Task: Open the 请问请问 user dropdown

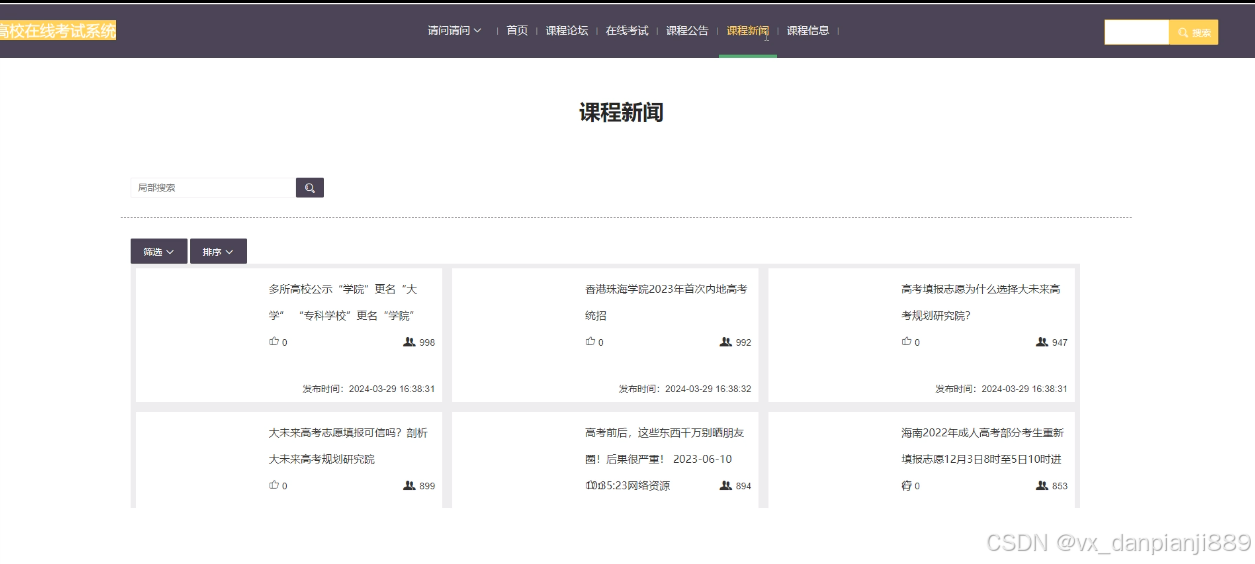Action: (x=454, y=31)
